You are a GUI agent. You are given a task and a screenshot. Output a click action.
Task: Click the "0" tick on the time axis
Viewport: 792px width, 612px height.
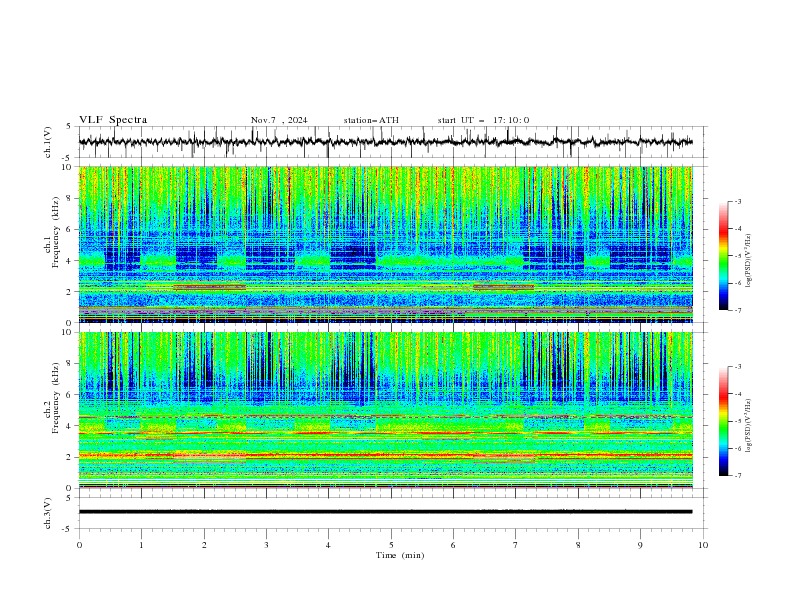79,545
